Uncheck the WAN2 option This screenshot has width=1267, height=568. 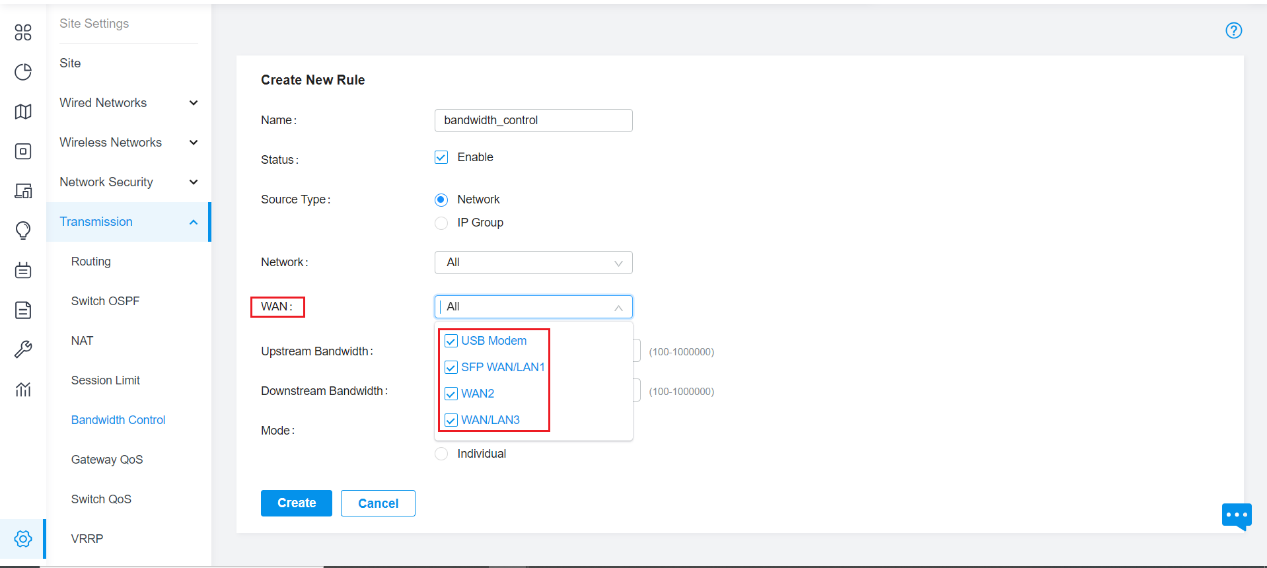coord(451,393)
